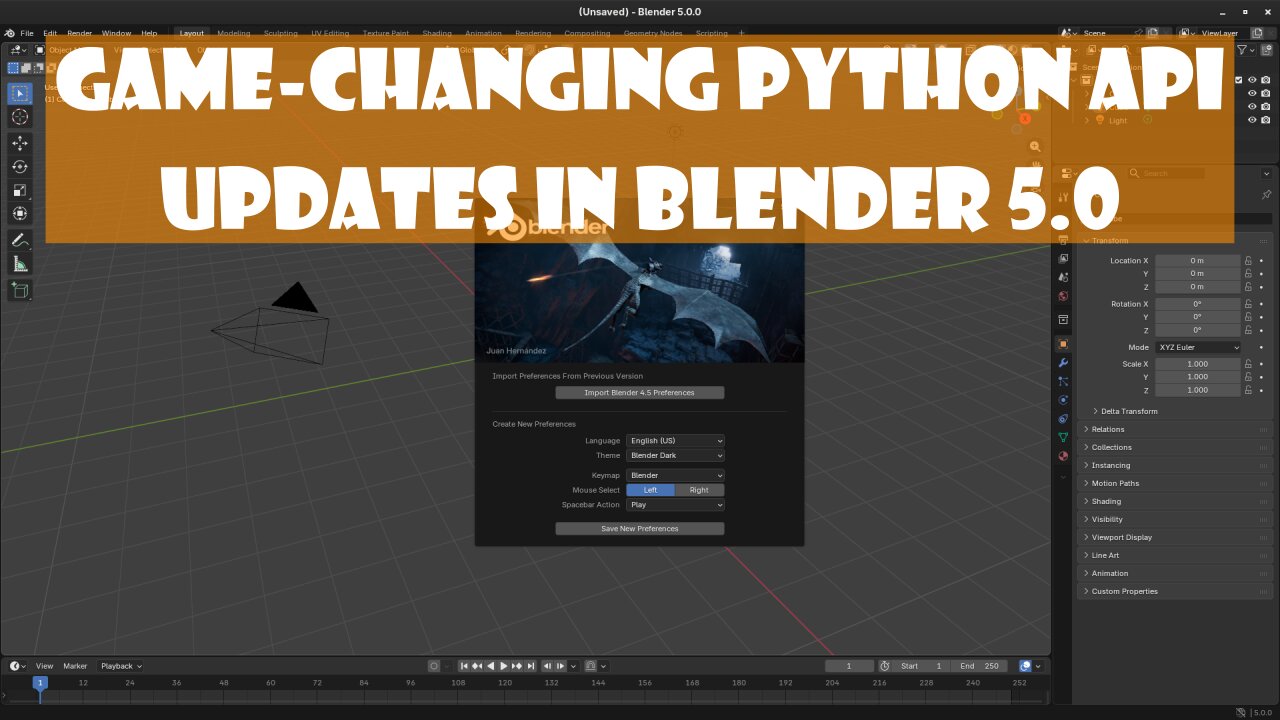Open the timeline View menu
This screenshot has width=1280, height=720.
(44, 666)
